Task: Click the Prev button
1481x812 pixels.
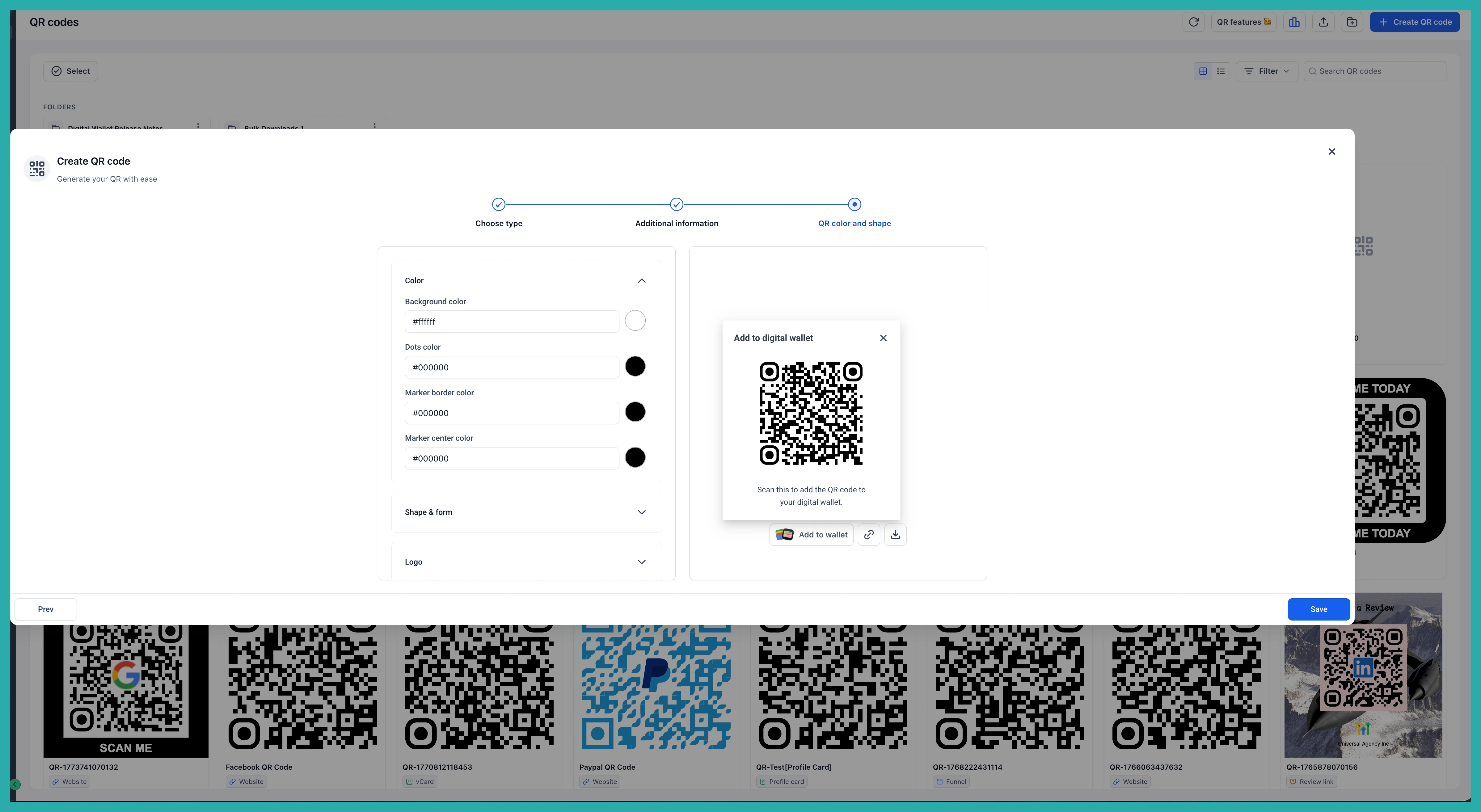Action: click(x=45, y=609)
